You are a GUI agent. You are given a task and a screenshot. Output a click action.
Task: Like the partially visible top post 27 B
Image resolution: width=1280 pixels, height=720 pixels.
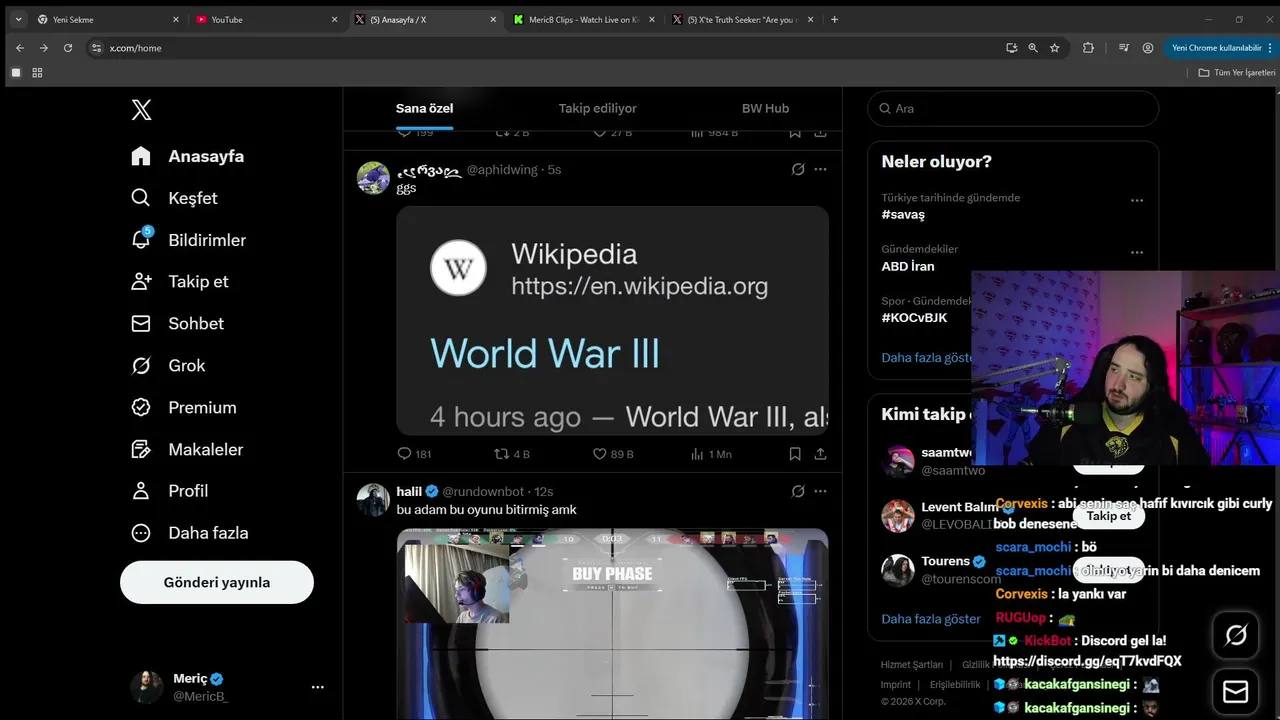612,133
